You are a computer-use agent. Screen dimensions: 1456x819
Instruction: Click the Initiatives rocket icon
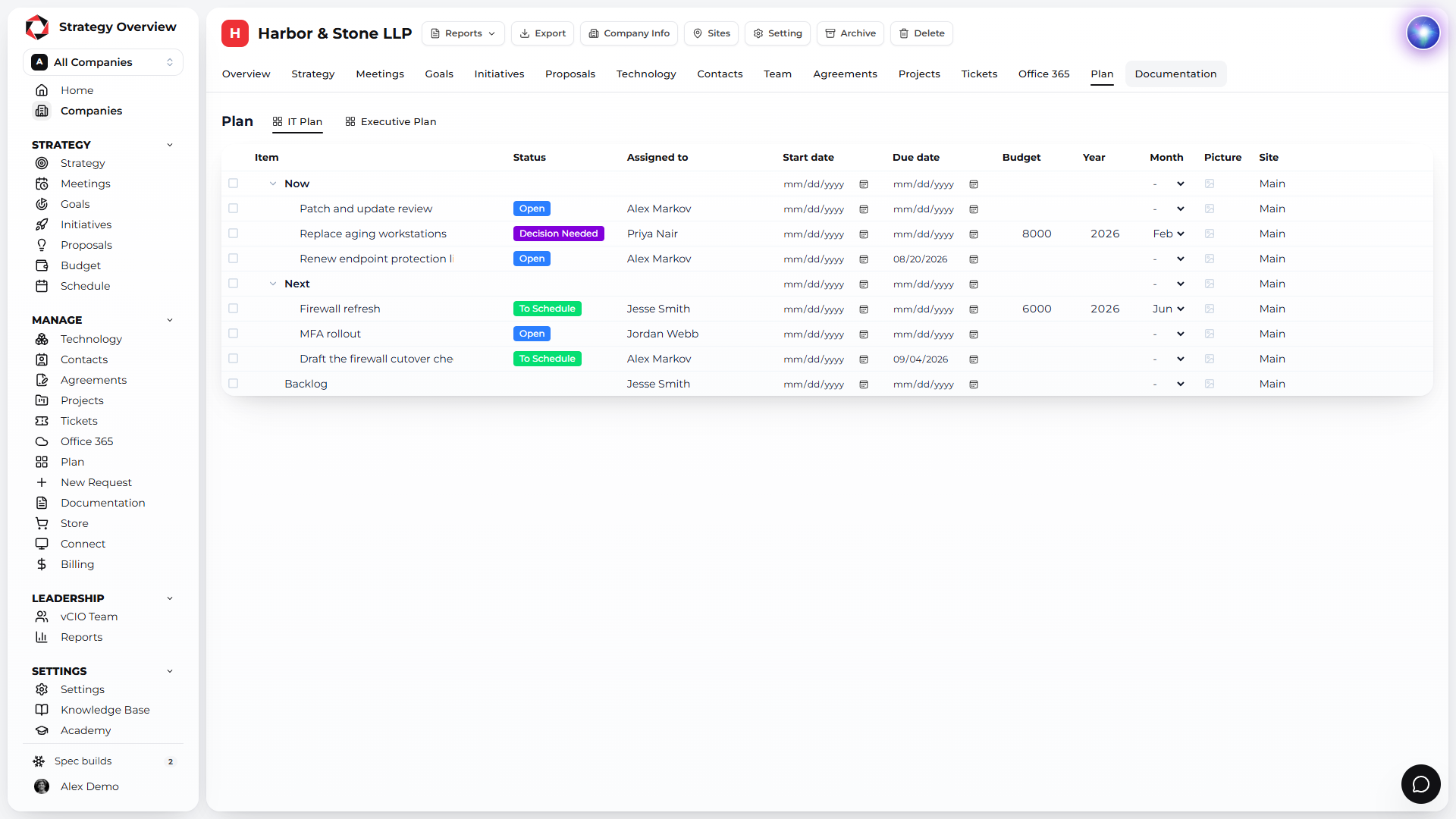[42, 224]
